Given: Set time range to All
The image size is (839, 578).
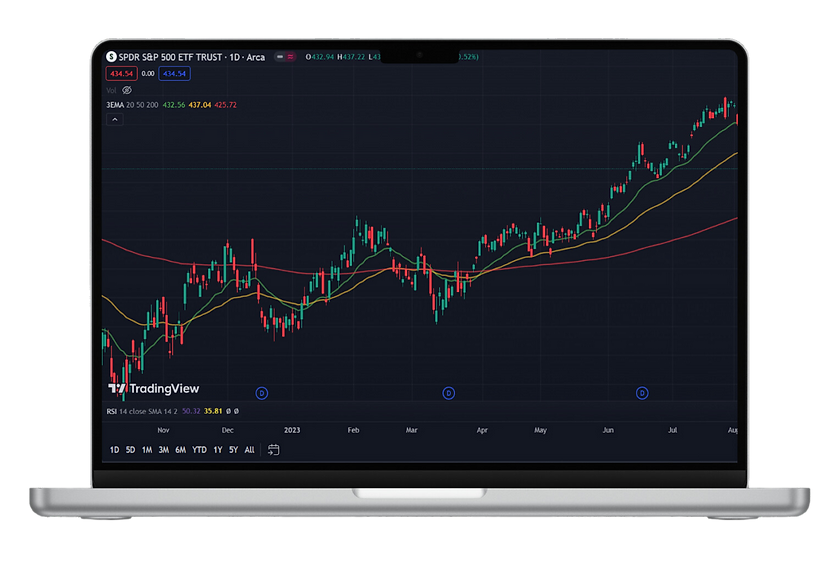Looking at the screenshot, I should (249, 450).
